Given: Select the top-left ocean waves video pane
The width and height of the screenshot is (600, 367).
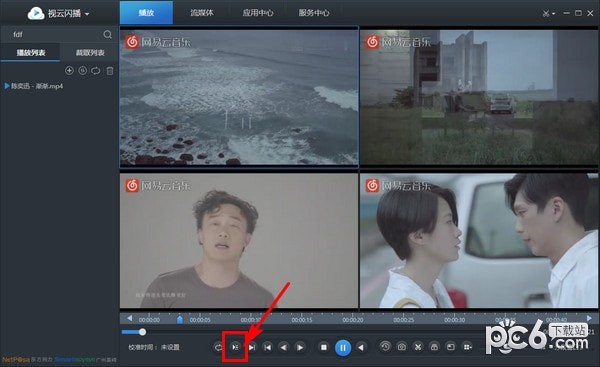Looking at the screenshot, I should 239,97.
